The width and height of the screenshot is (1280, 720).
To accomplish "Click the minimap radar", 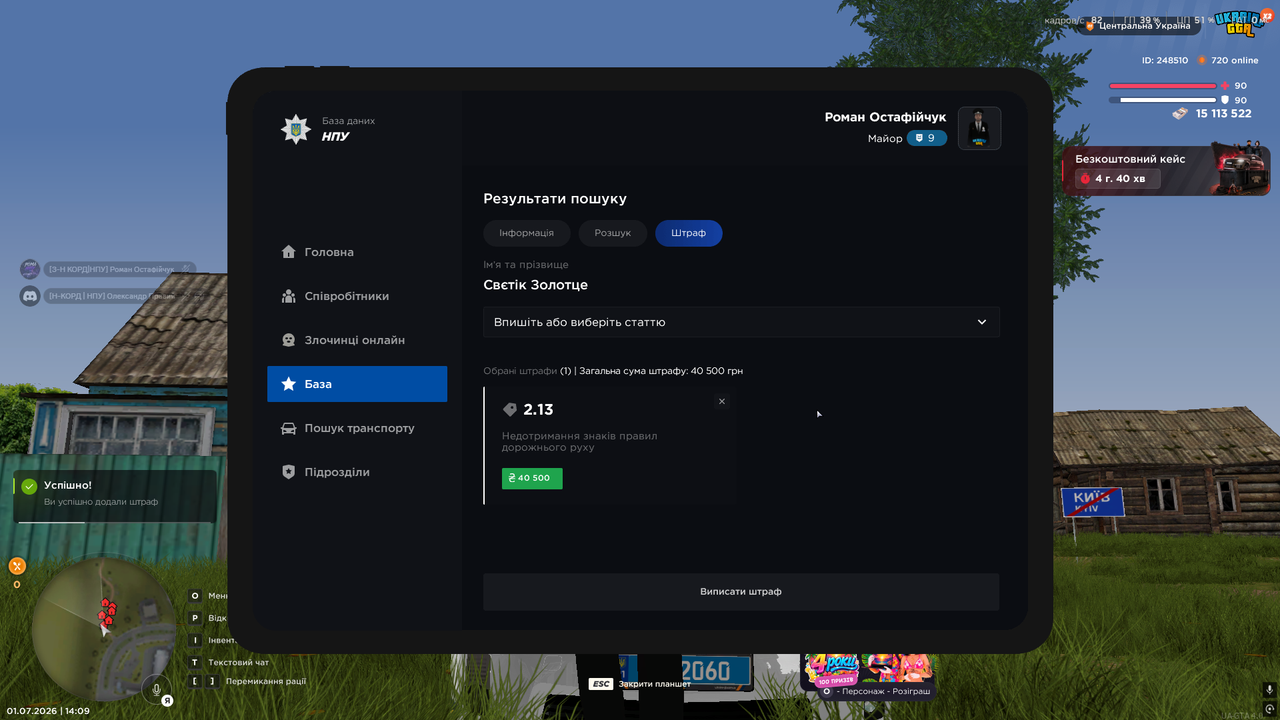I will click(104, 630).
